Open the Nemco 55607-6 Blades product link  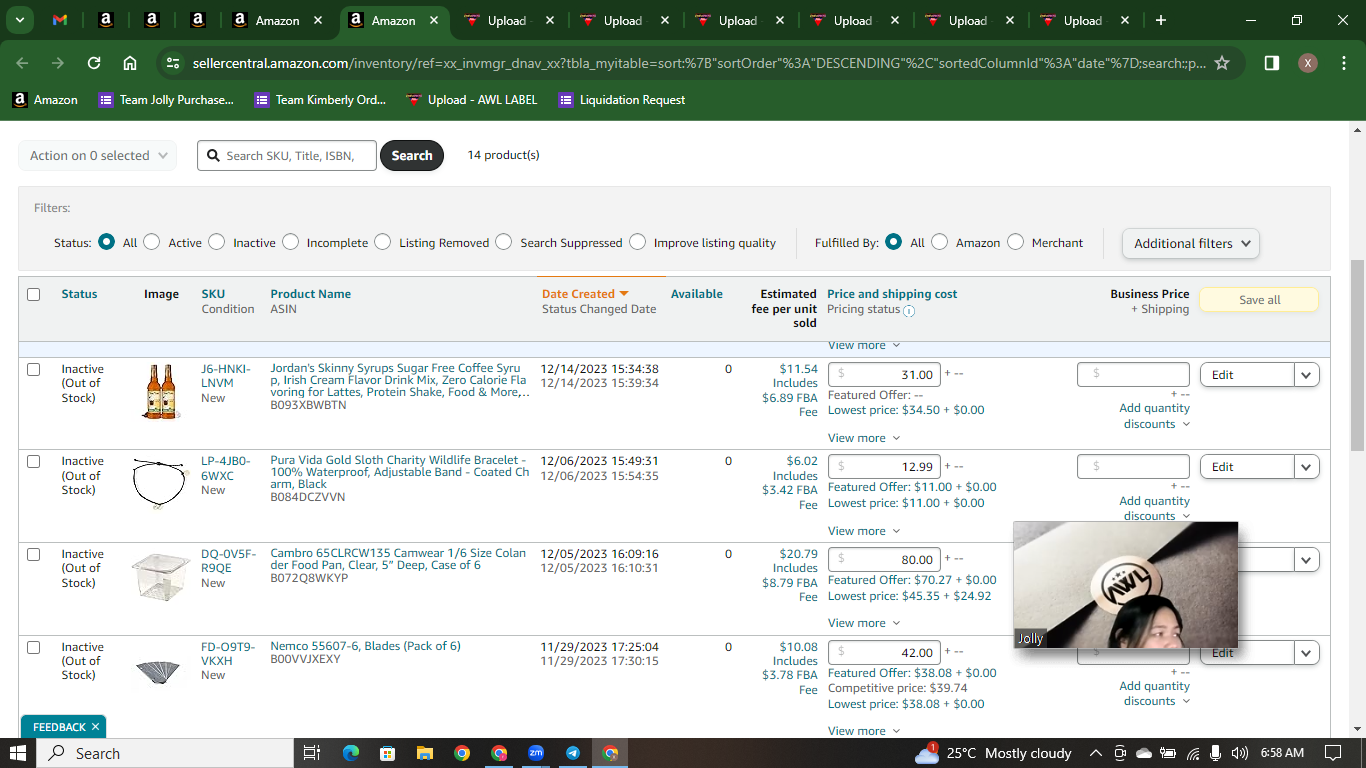pyautogui.click(x=365, y=646)
